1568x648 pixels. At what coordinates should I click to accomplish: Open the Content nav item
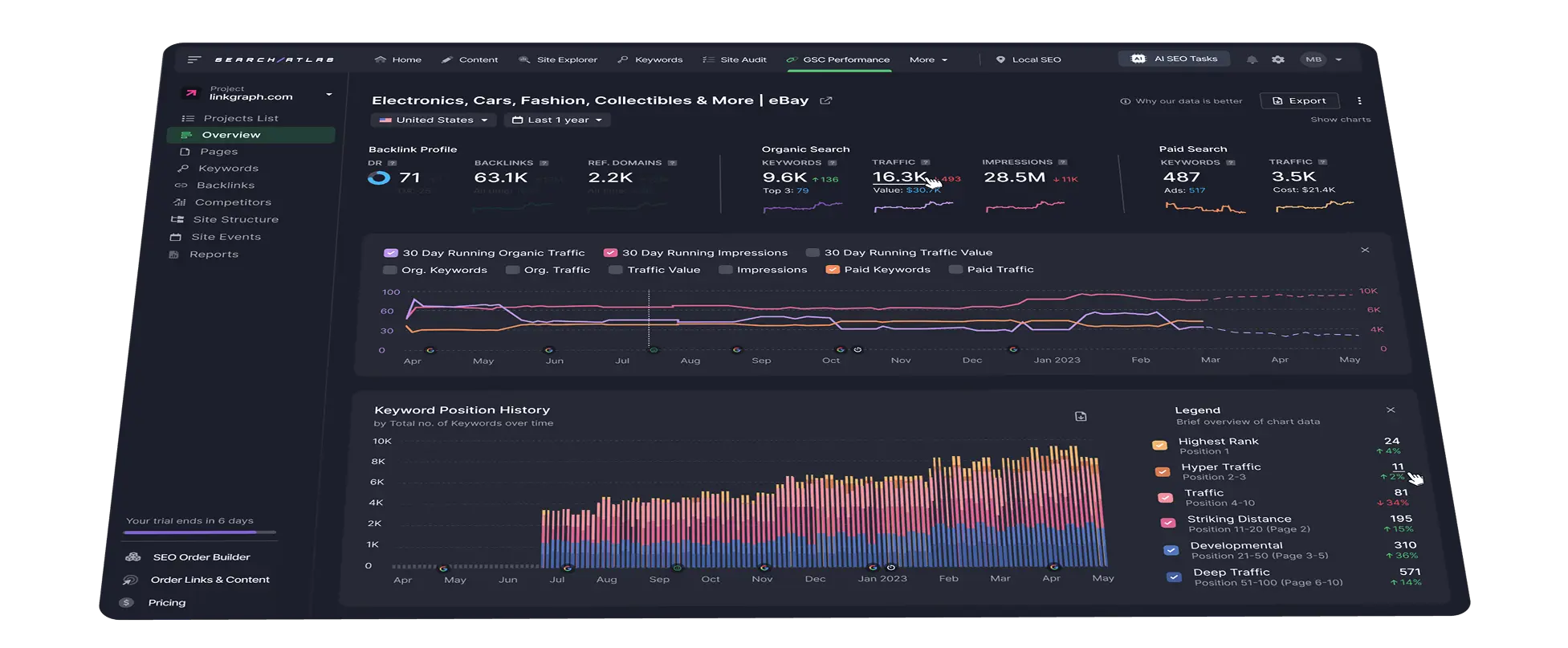(x=470, y=59)
